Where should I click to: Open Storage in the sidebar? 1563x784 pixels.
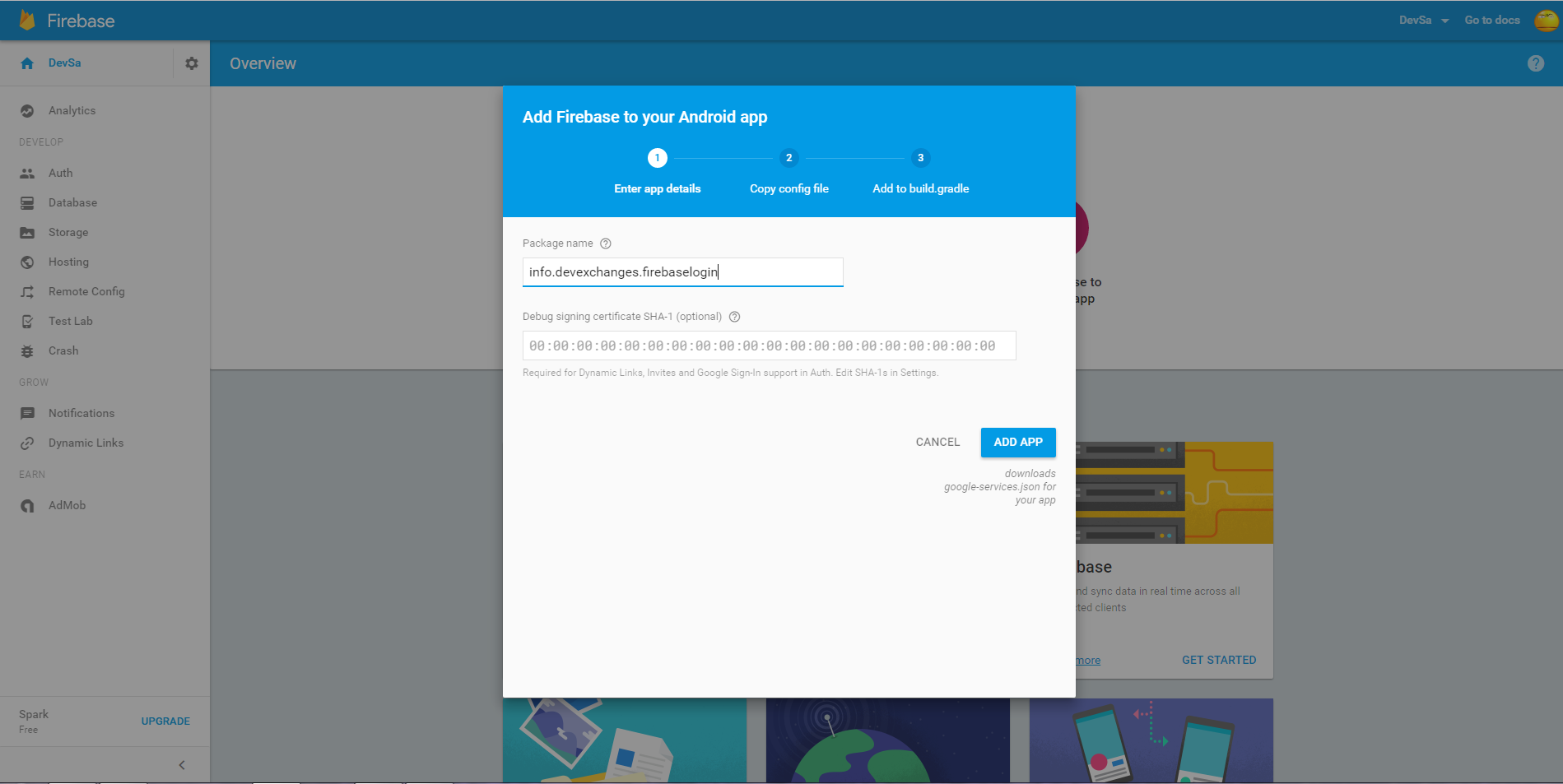[x=68, y=233]
